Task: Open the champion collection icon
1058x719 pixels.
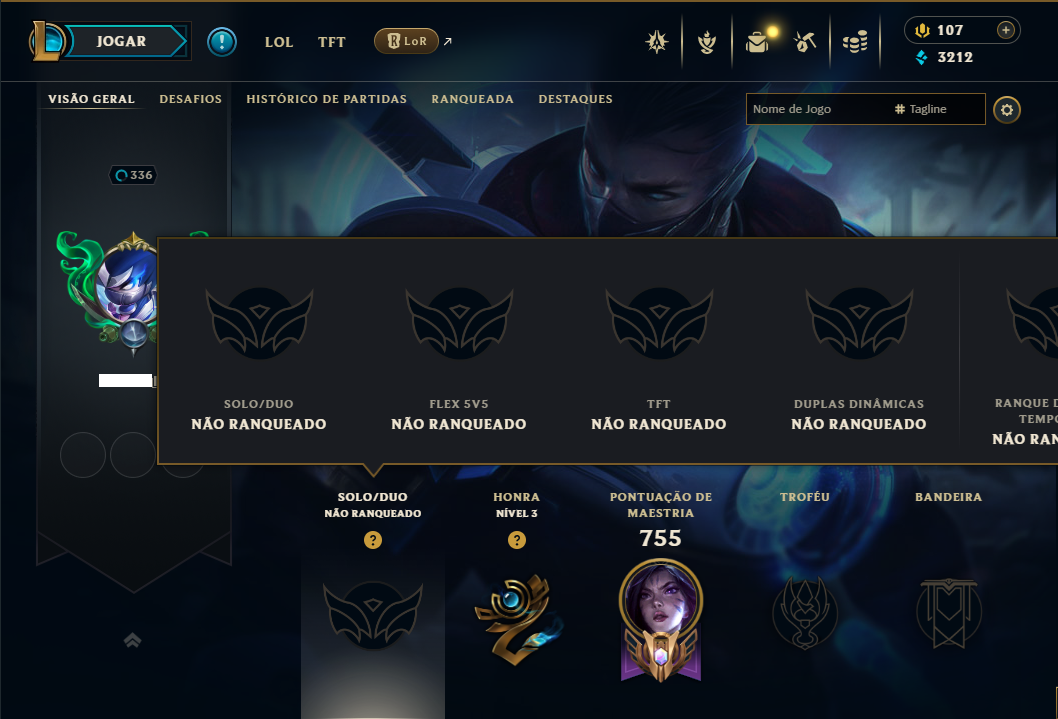Action: [x=657, y=42]
